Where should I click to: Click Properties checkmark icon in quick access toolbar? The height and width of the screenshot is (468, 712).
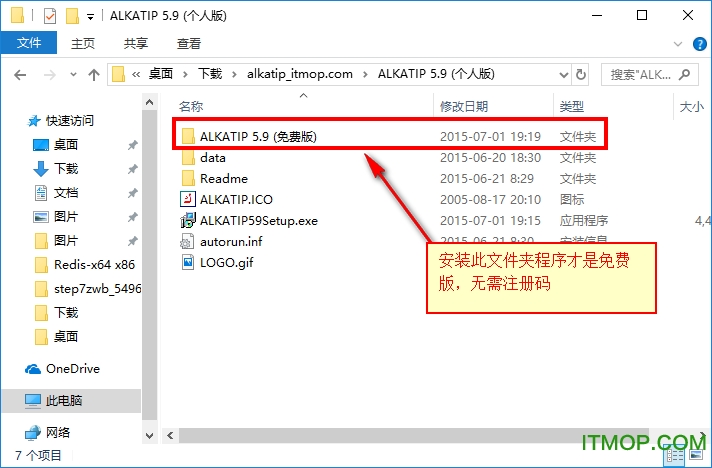click(x=49, y=16)
